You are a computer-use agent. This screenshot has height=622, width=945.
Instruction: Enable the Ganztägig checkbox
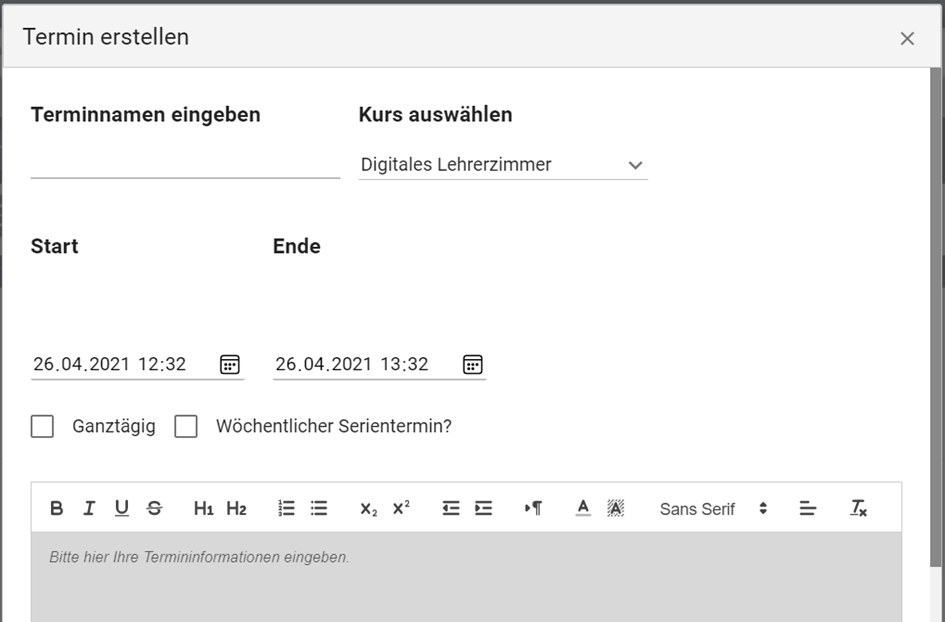42,427
